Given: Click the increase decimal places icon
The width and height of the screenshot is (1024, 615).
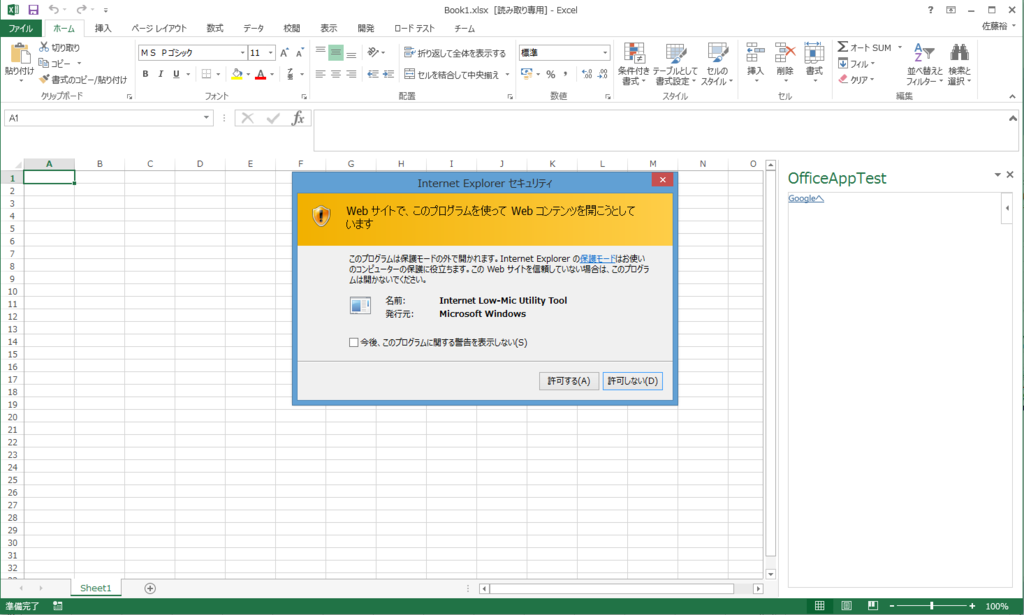Looking at the screenshot, I should click(585, 73).
